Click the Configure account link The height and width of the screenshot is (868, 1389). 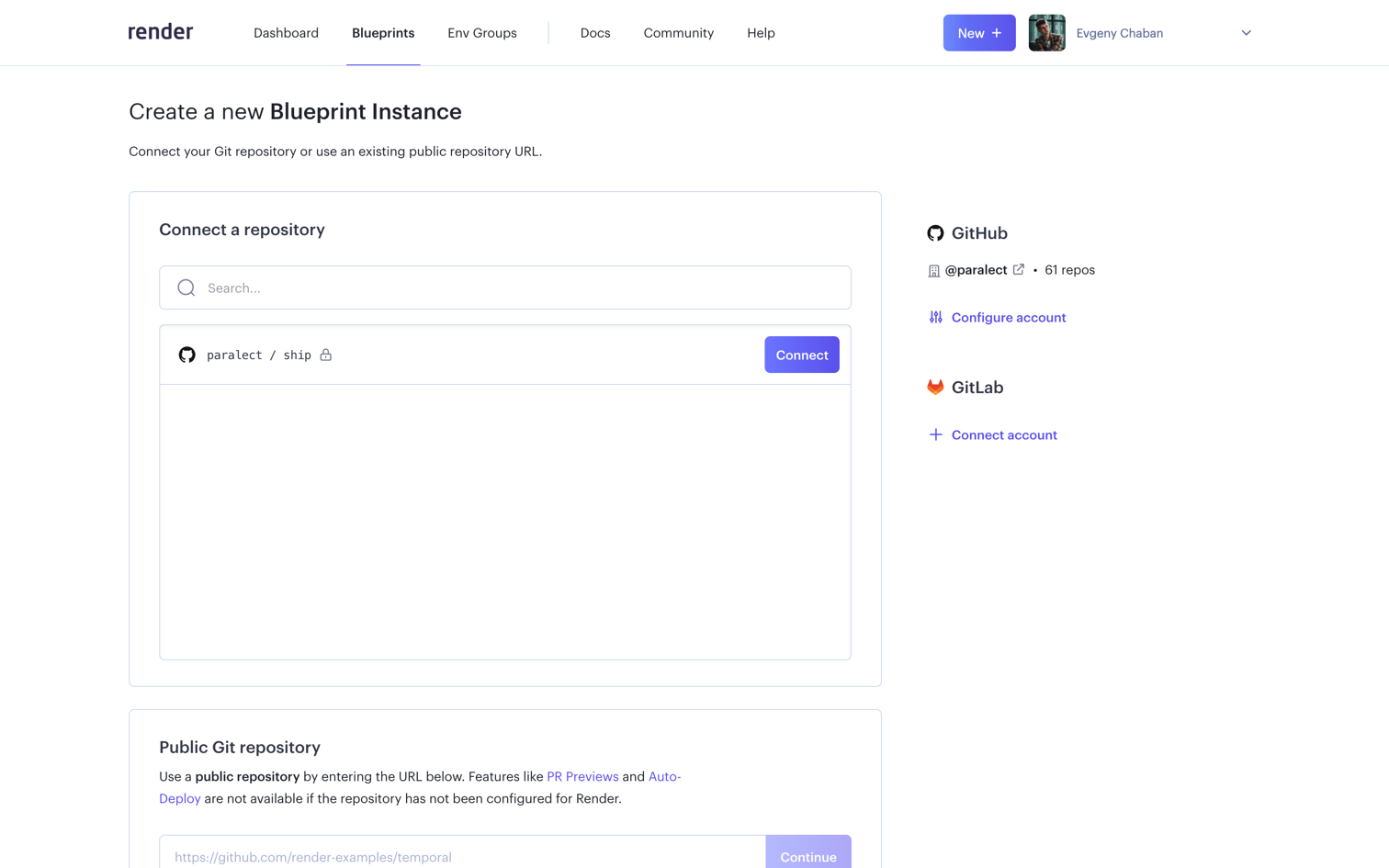[x=1009, y=317]
